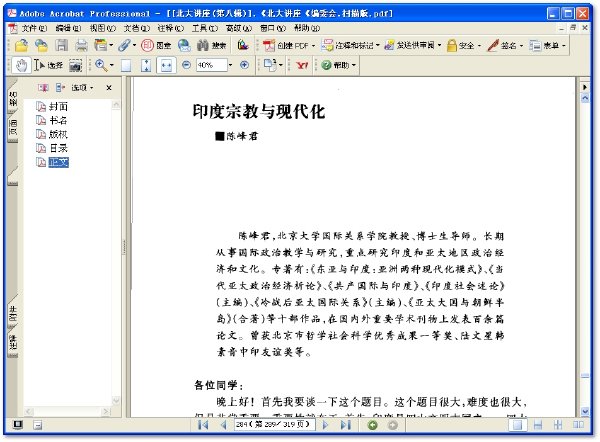
Task: Click the binoculars 搜索 search button
Action: pos(212,46)
